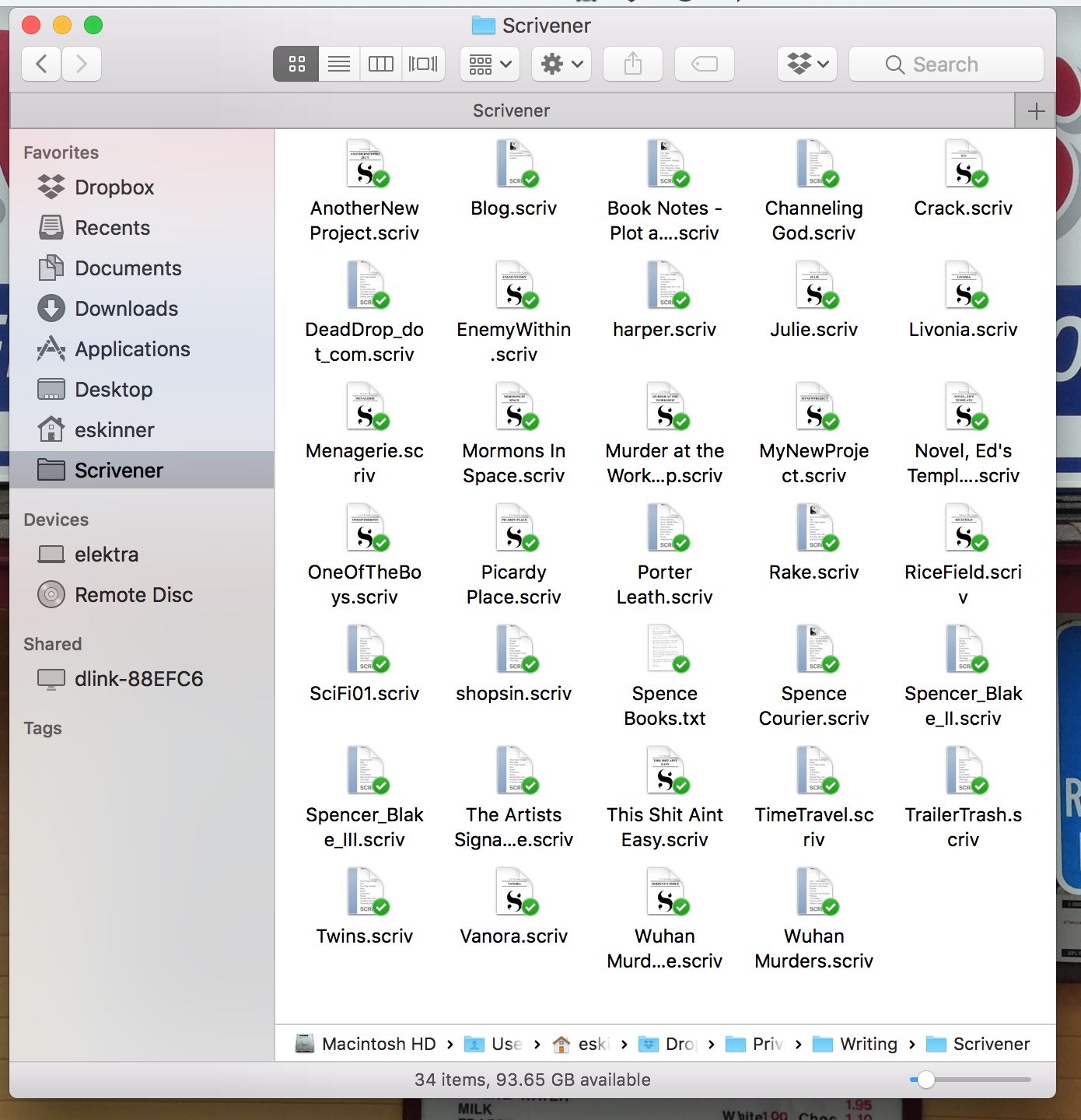Go forward with the right arrow
The height and width of the screenshot is (1120, 1081).
coord(82,64)
